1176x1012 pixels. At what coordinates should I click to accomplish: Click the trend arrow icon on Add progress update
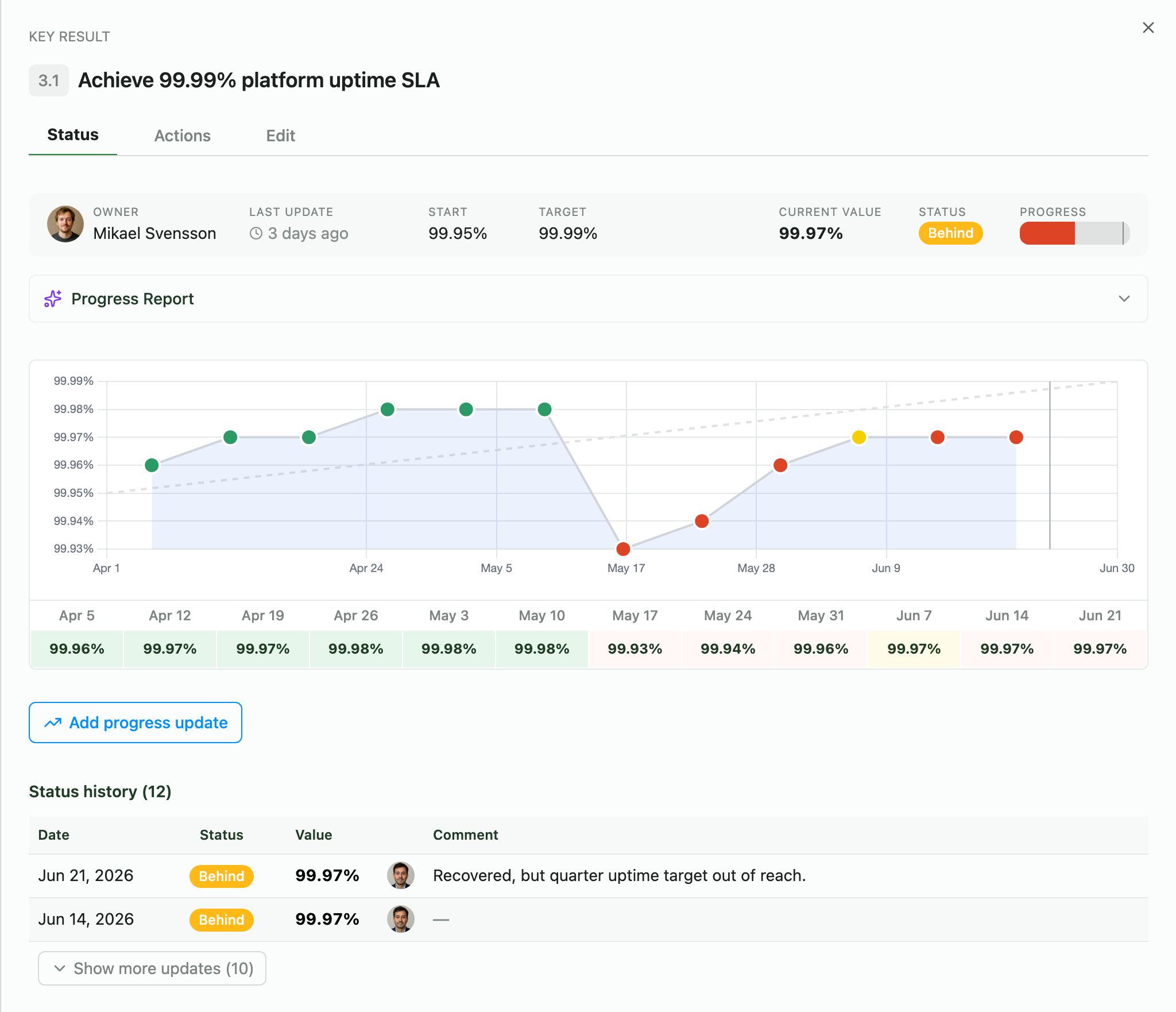pos(53,723)
